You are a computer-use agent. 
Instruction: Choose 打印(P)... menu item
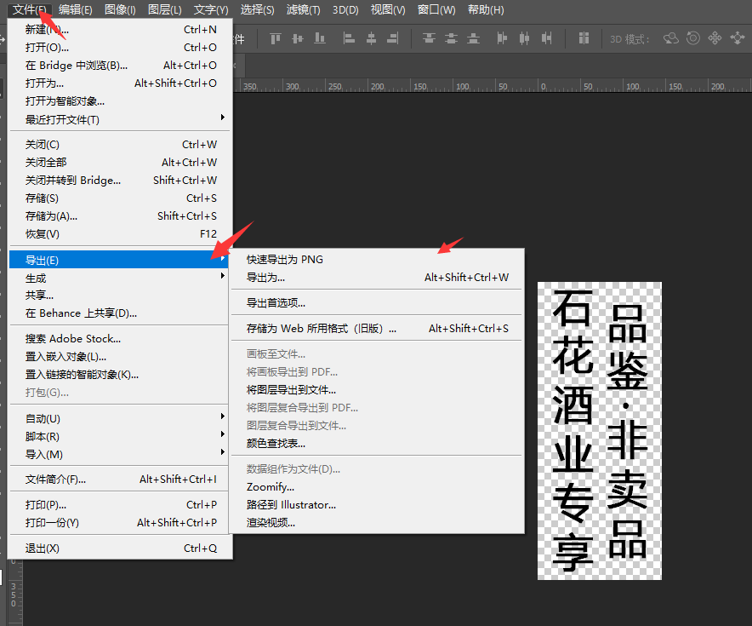coord(120,505)
